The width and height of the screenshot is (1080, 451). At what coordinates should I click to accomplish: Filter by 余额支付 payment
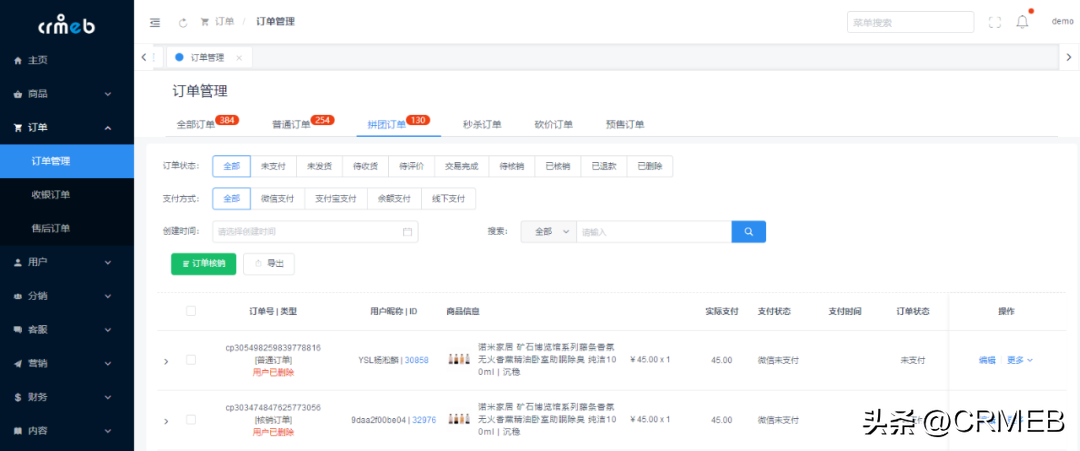point(395,198)
